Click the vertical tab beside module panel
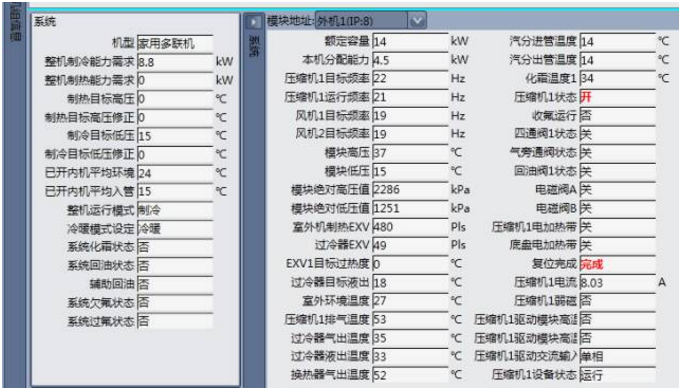This screenshot has width=686, height=392. click(x=254, y=47)
